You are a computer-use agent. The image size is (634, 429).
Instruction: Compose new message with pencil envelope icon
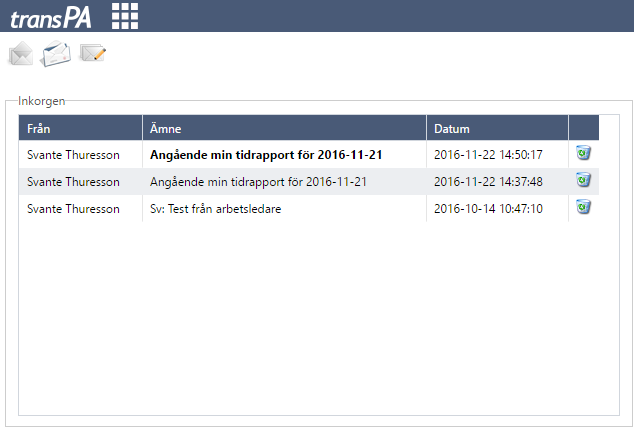point(93,53)
